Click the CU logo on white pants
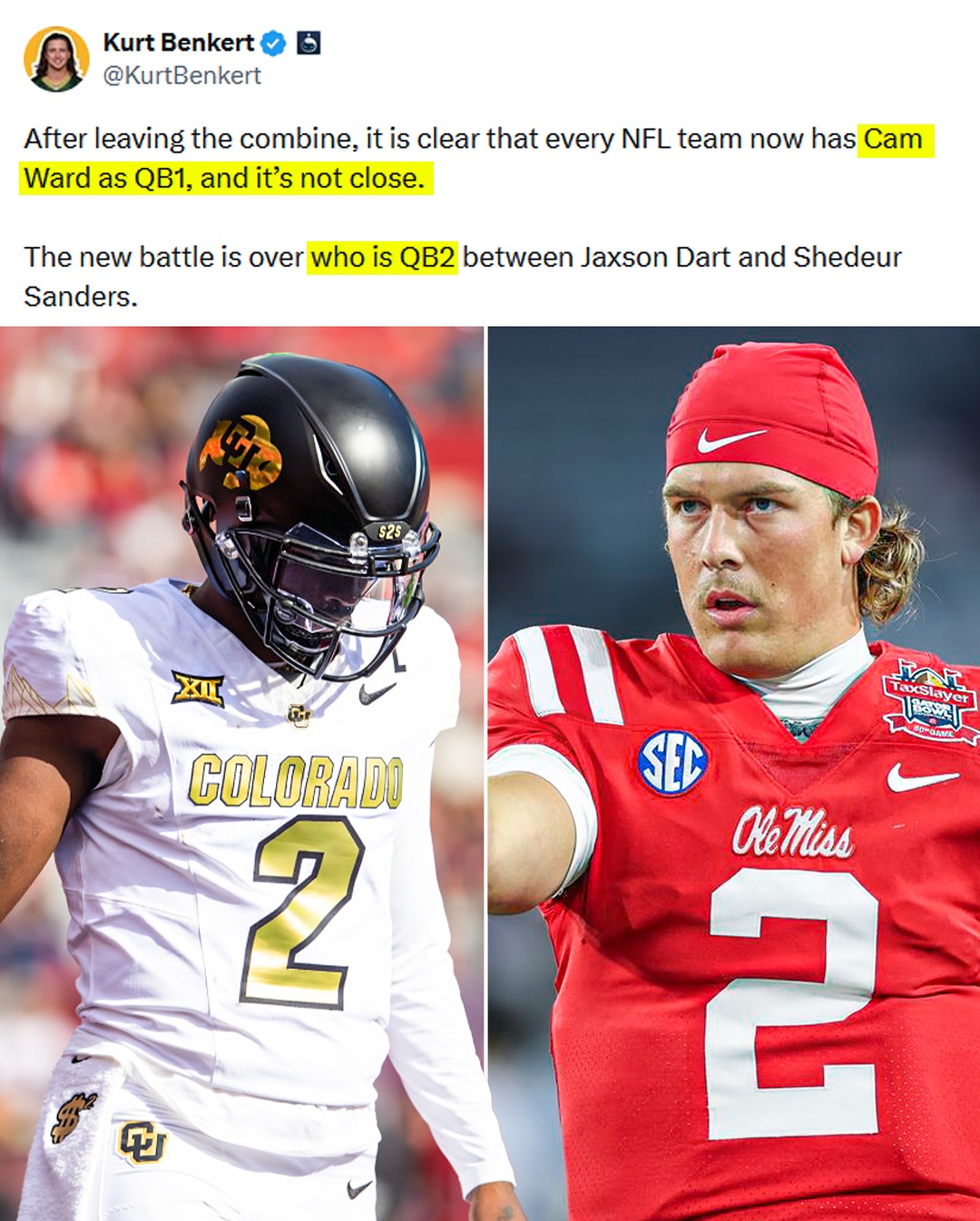The width and height of the screenshot is (980, 1221). tap(142, 1142)
